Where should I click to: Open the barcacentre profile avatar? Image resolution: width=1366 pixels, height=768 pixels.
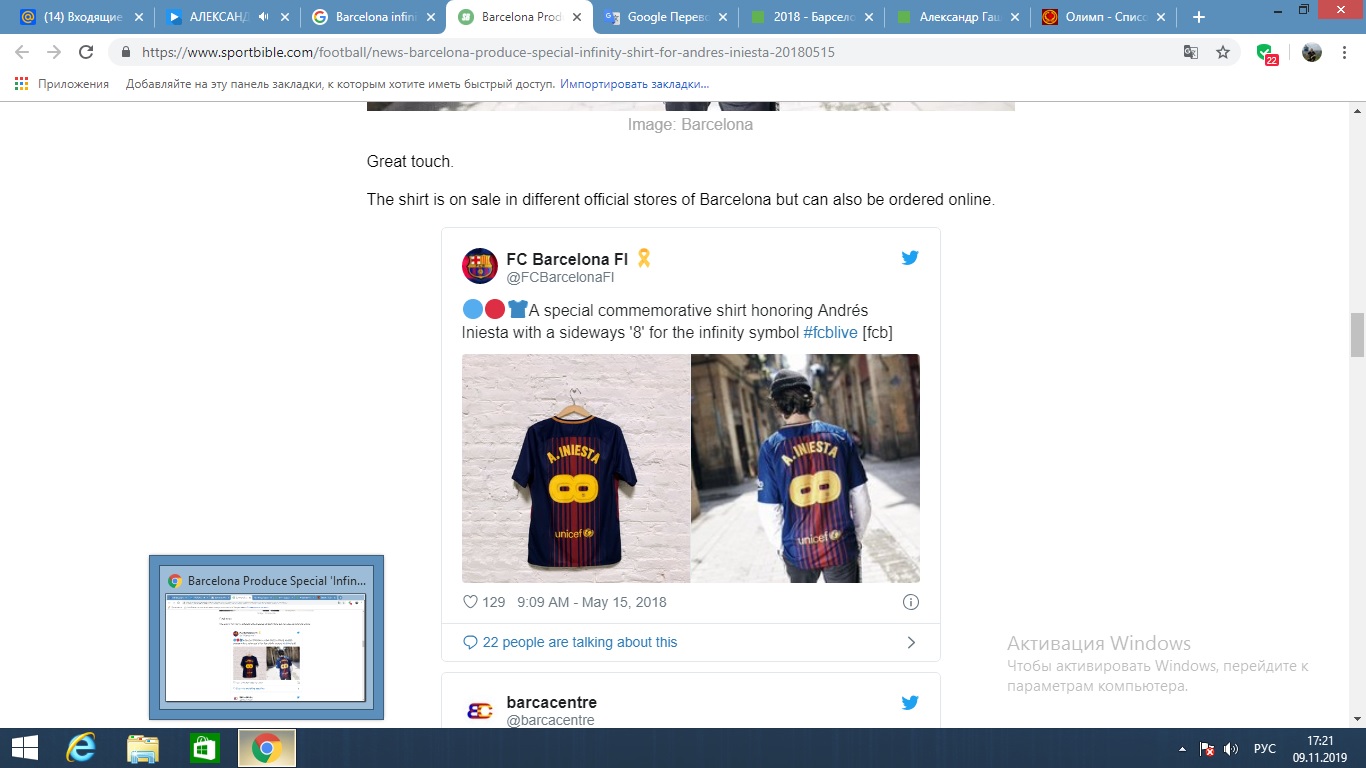pyautogui.click(x=480, y=710)
